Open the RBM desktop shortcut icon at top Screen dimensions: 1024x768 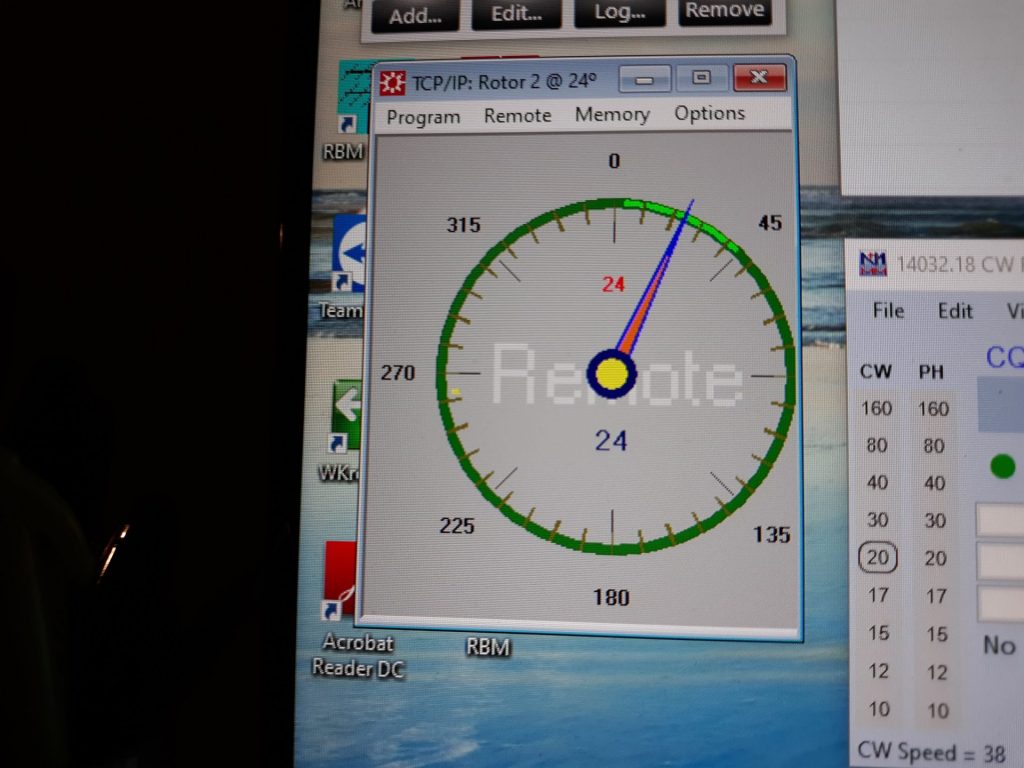tap(353, 97)
